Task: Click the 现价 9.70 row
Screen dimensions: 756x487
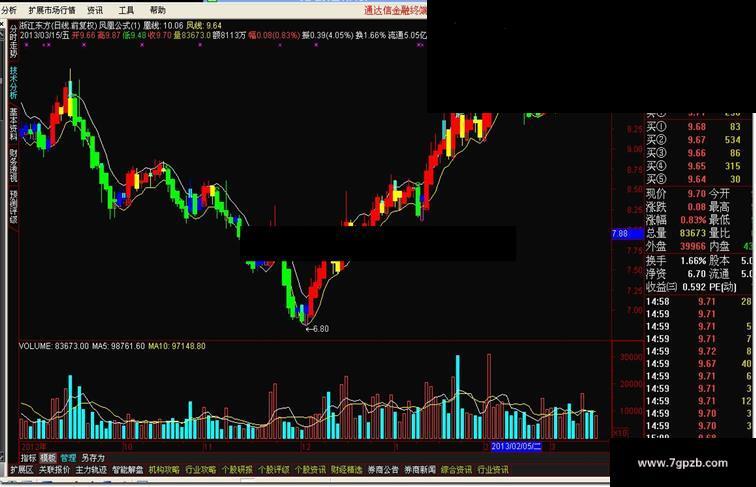Action: pyautogui.click(x=676, y=194)
